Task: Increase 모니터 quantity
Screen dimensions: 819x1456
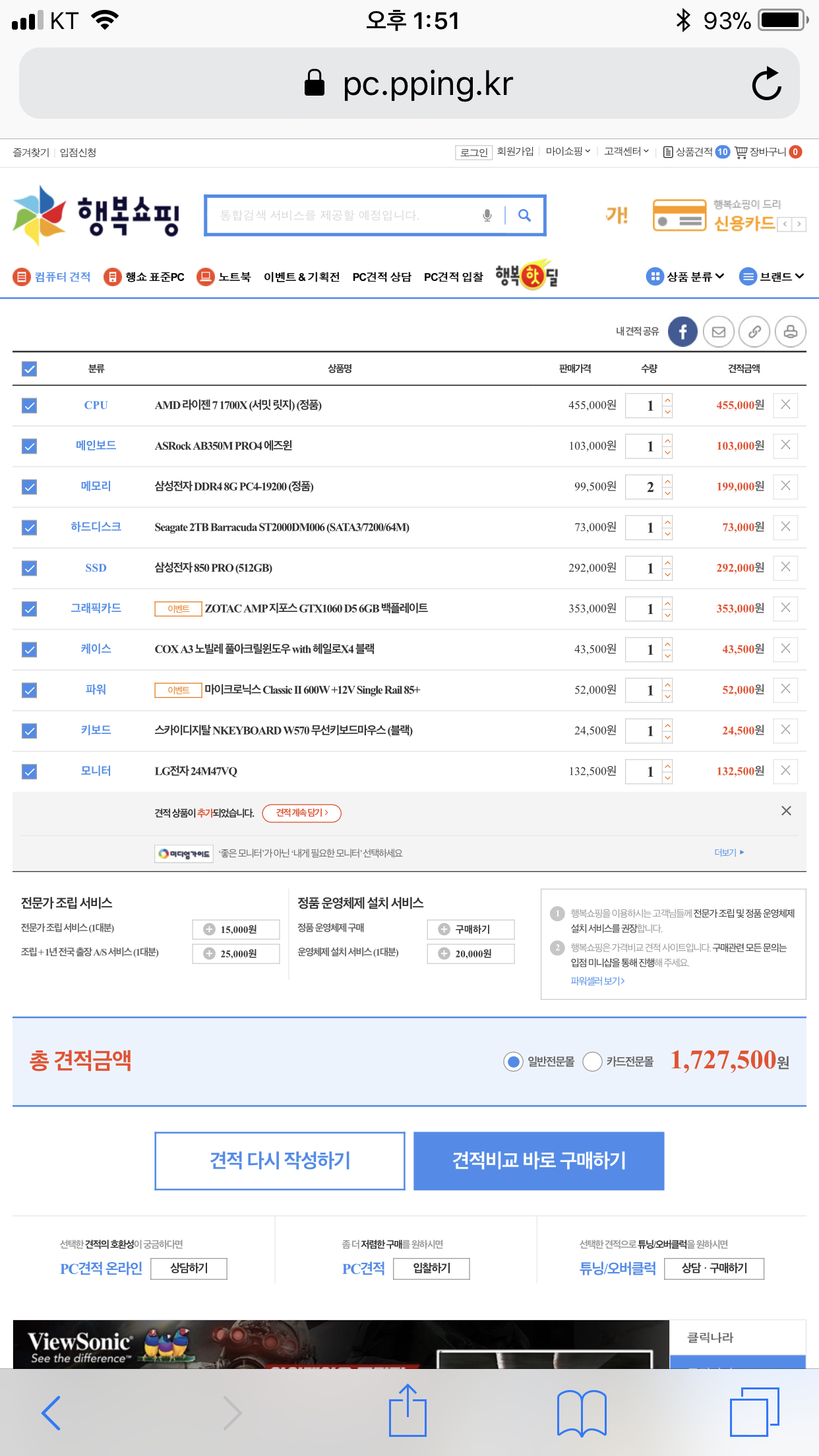Action: 667,765
